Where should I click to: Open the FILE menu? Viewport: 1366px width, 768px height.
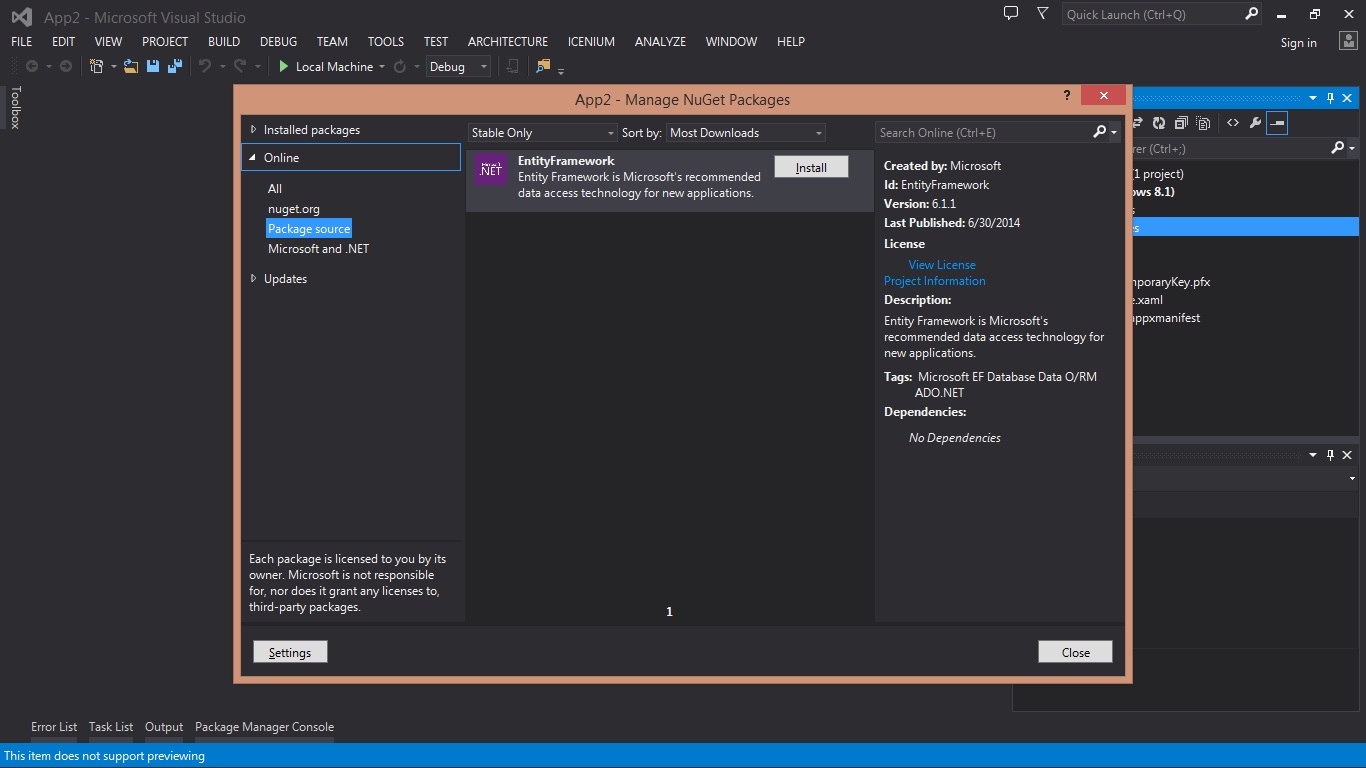click(x=22, y=42)
